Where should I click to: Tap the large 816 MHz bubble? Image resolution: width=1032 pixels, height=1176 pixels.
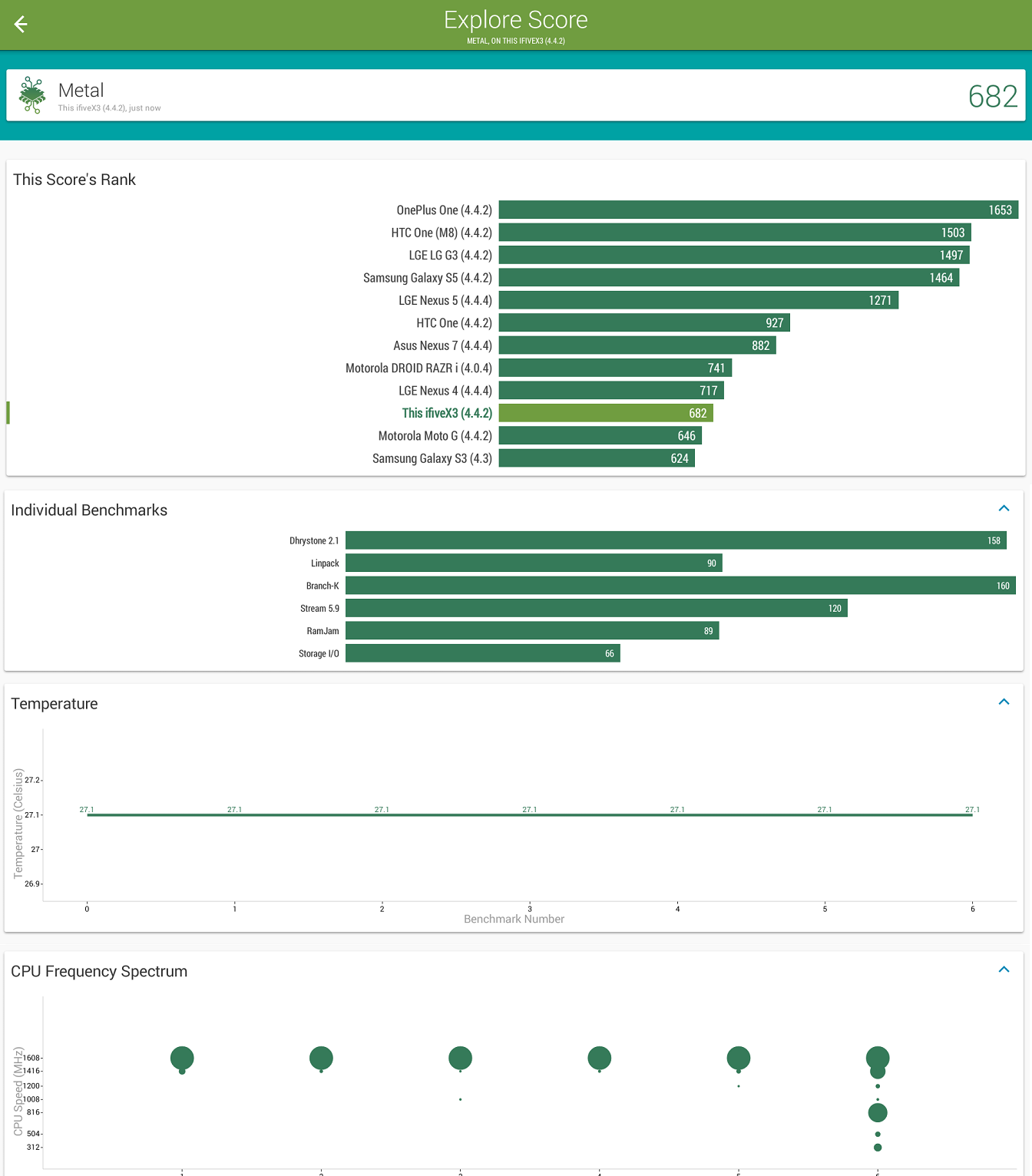[878, 1112]
